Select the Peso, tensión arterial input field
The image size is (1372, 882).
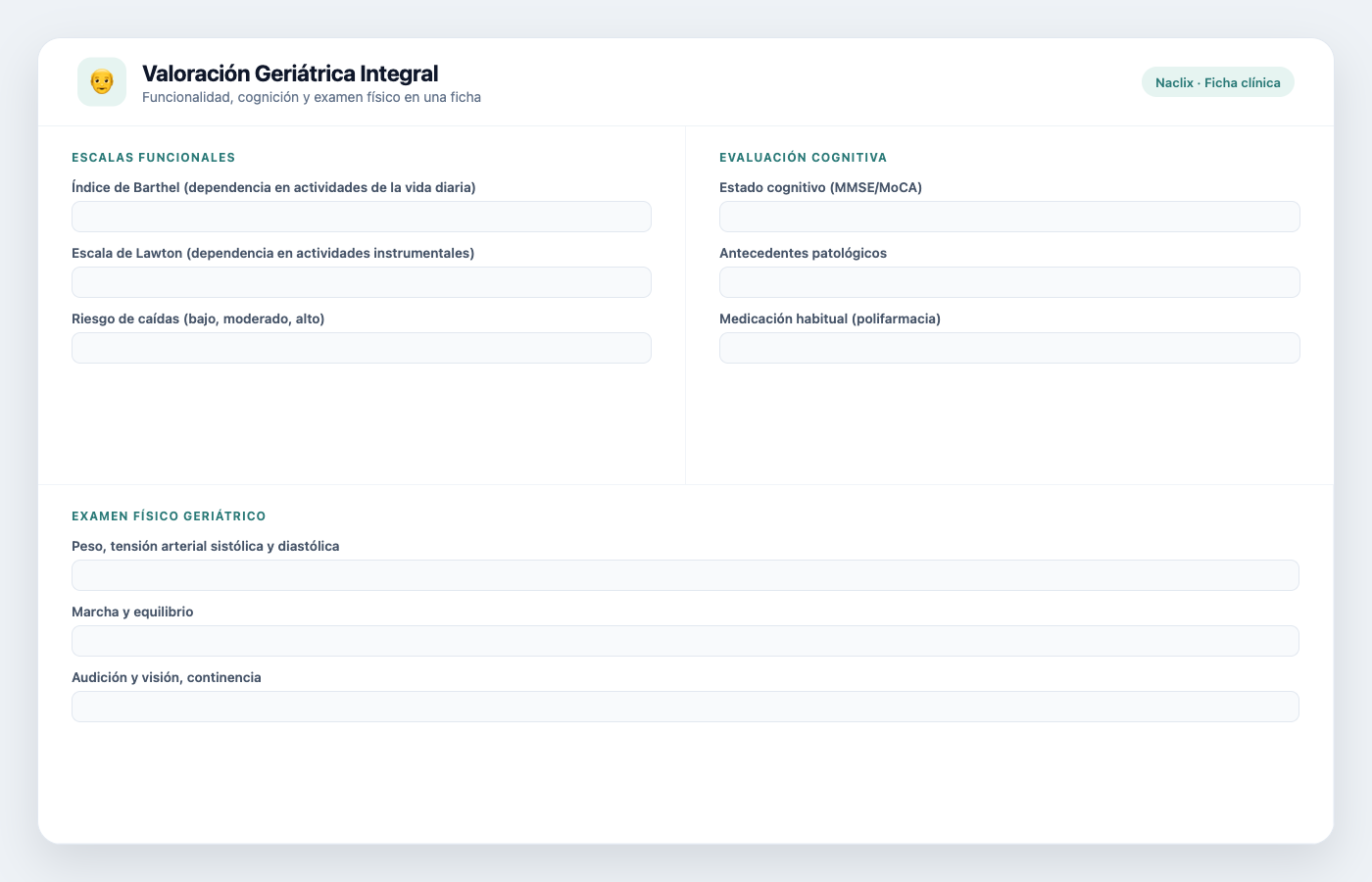click(685, 575)
